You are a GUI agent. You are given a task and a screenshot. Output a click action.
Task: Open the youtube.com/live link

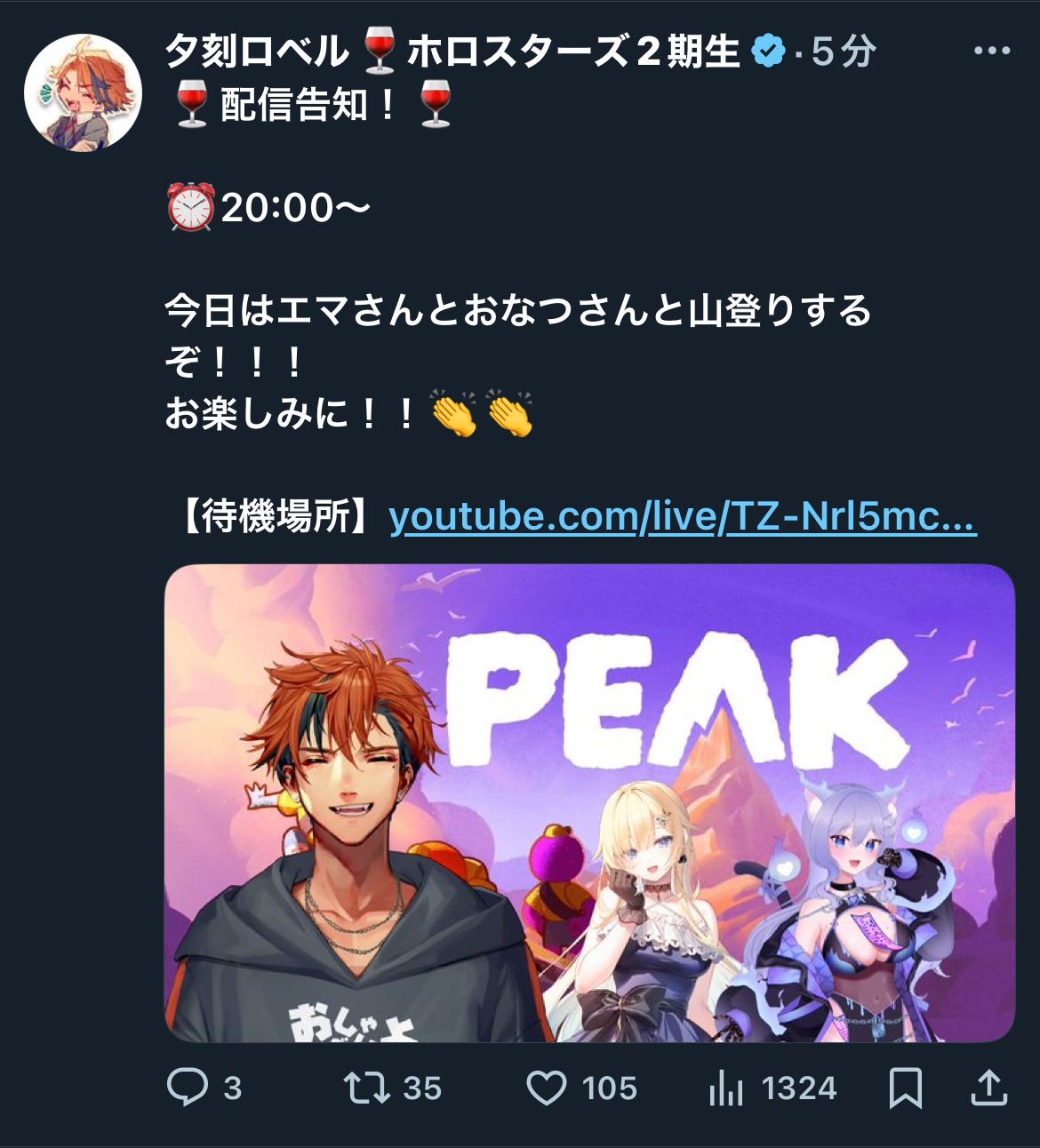pyautogui.click(x=683, y=516)
